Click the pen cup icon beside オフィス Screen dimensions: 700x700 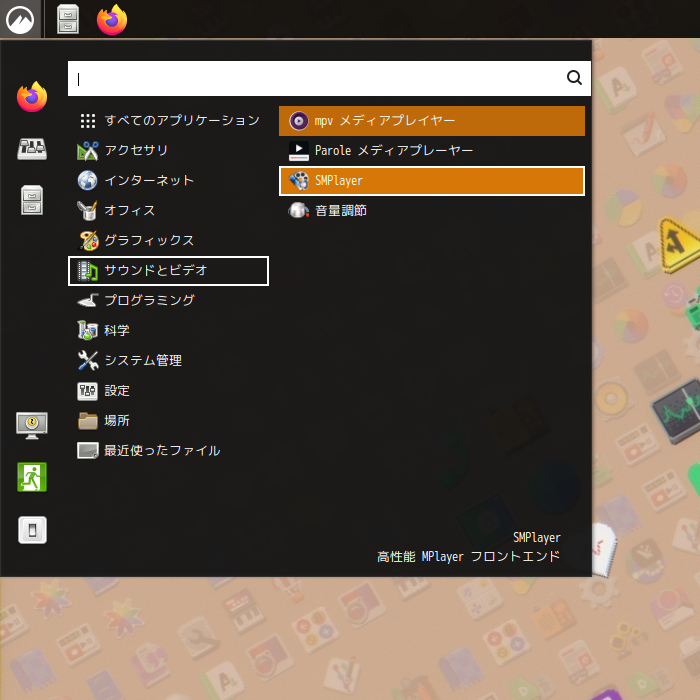click(88, 210)
